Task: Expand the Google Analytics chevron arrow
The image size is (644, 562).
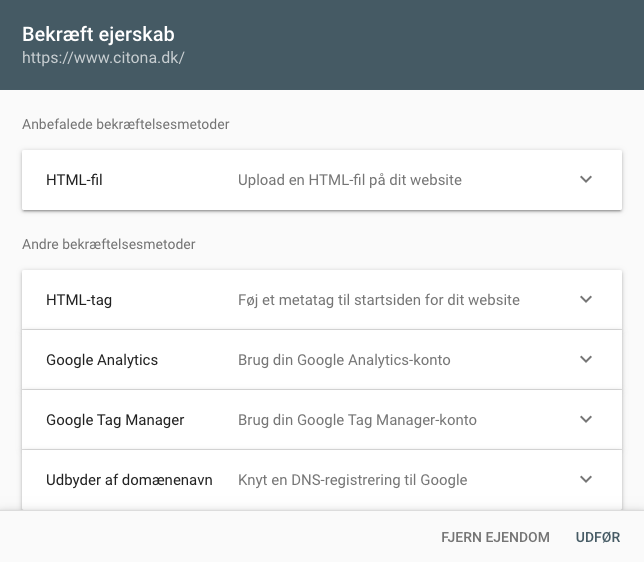Action: pos(586,359)
